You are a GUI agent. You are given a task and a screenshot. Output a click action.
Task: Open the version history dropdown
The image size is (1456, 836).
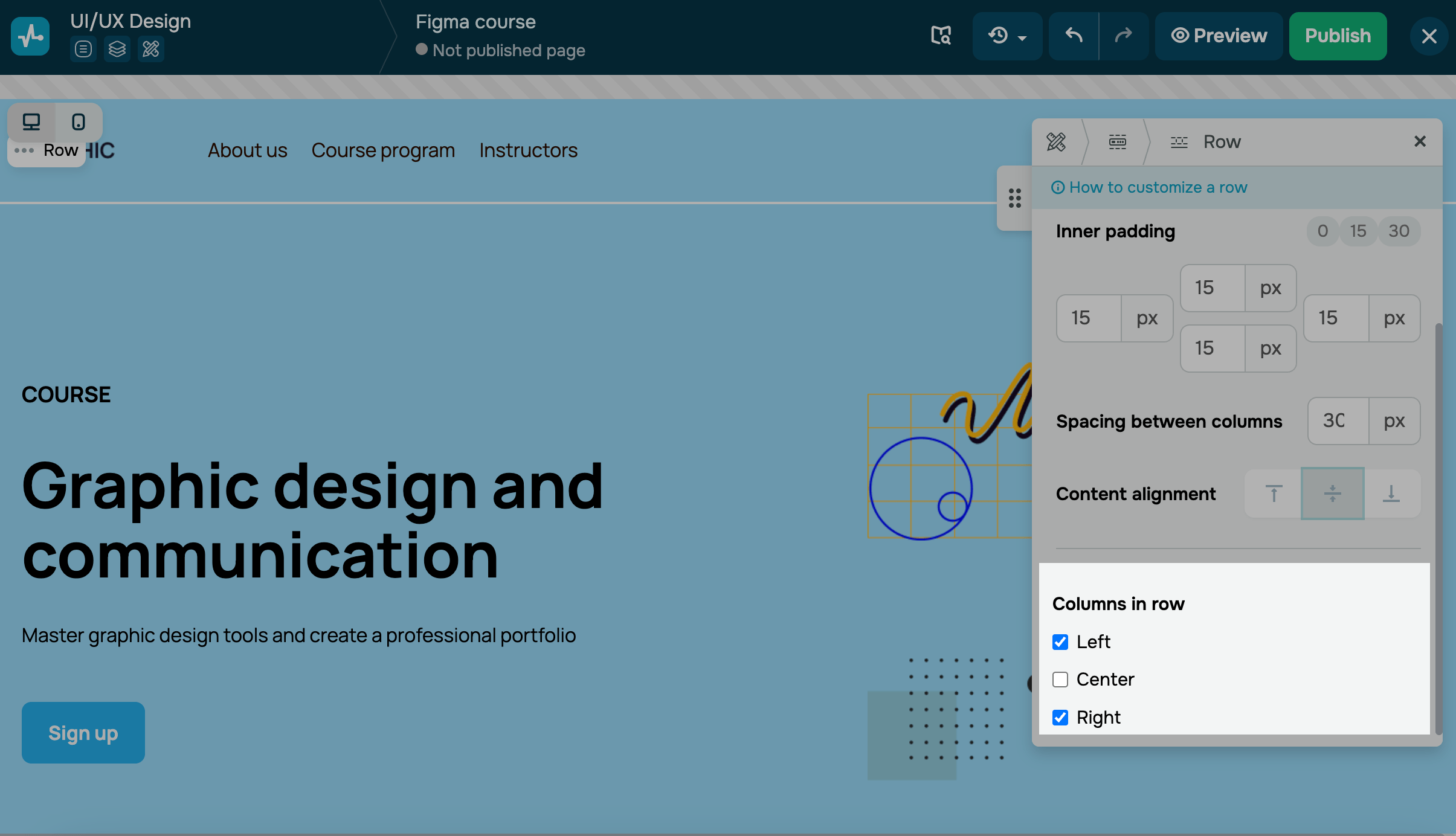tap(1007, 36)
